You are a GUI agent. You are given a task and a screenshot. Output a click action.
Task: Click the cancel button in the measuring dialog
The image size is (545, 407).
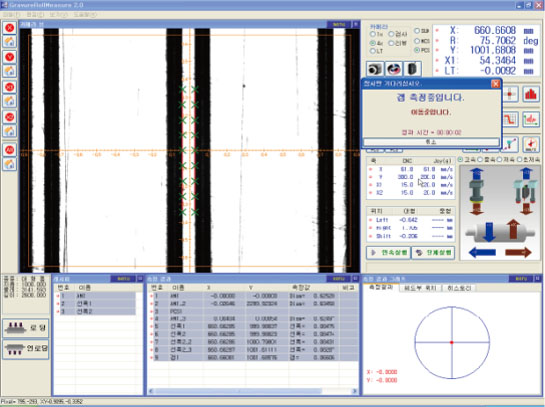[x=431, y=142]
